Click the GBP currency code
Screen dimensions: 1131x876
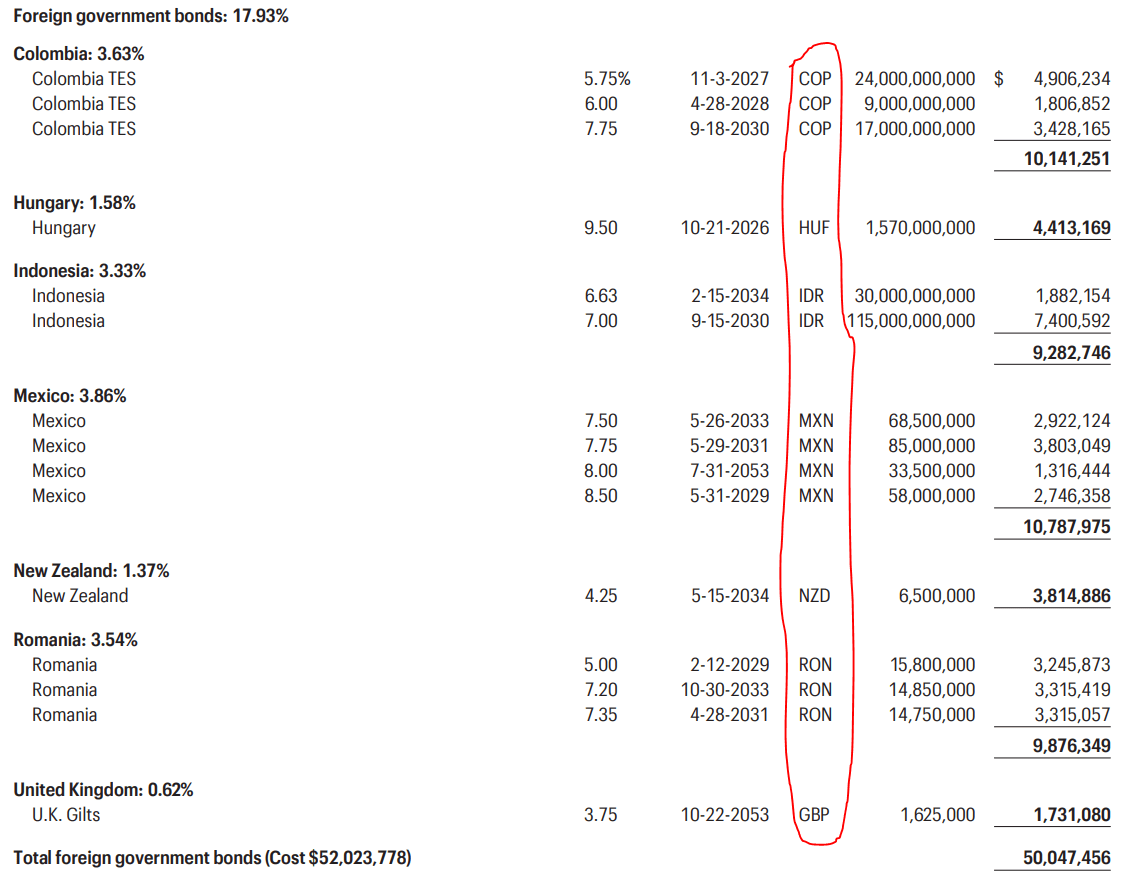[x=813, y=814]
